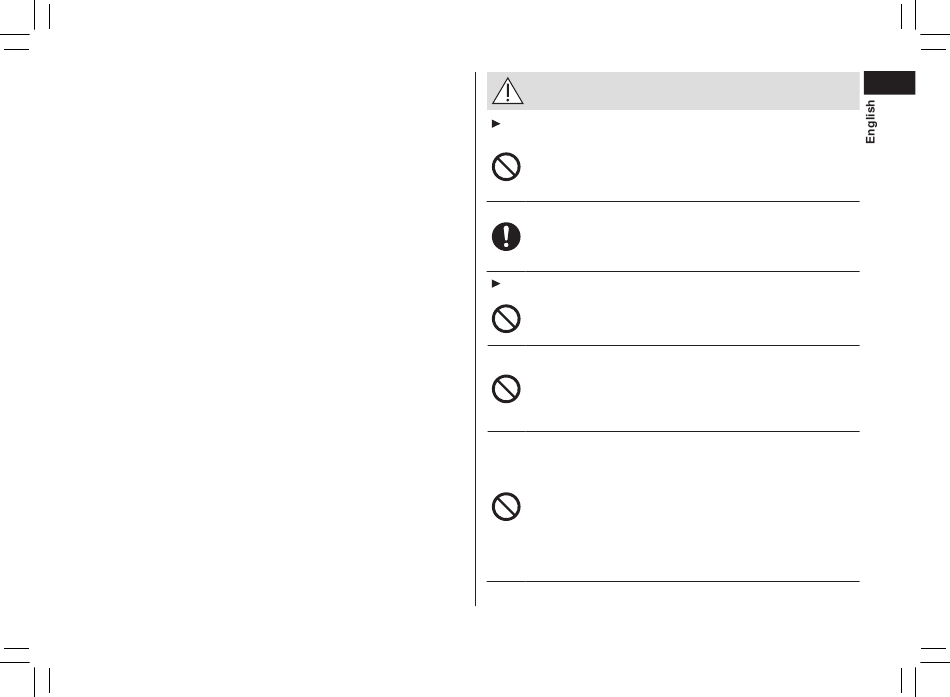Click the vertical divider line left of the icons
Image resolution: width=950 pixels, height=697 pixels.
pyautogui.click(x=476, y=338)
